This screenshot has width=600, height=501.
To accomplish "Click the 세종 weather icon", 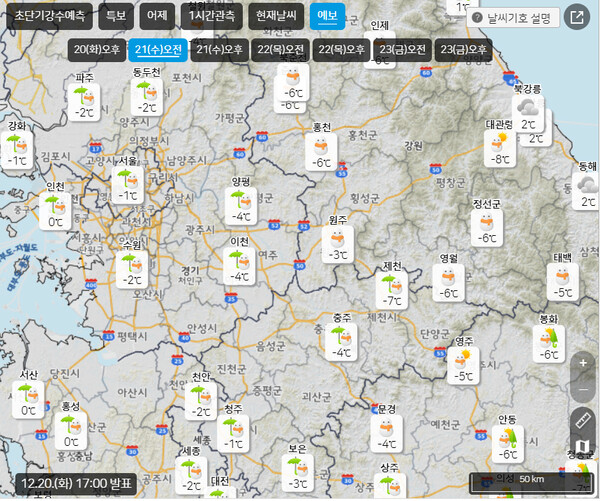I will (x=191, y=476).
